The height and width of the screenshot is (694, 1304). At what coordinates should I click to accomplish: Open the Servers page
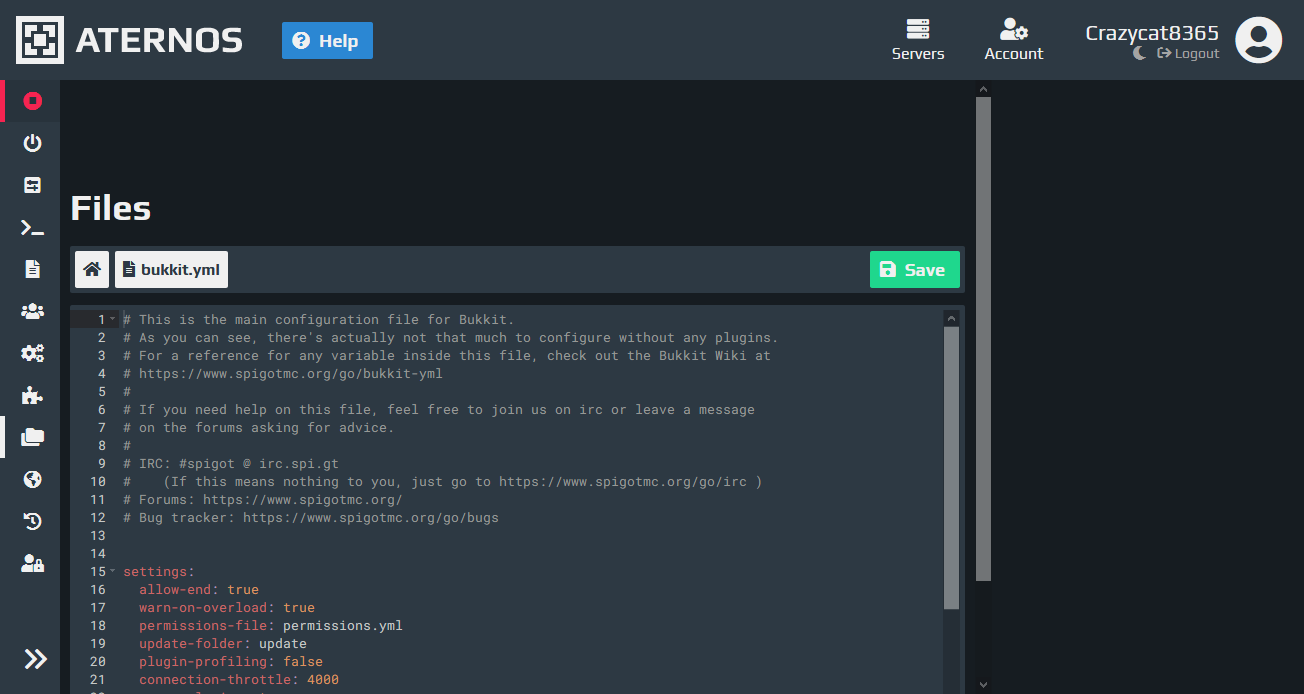[x=918, y=40]
